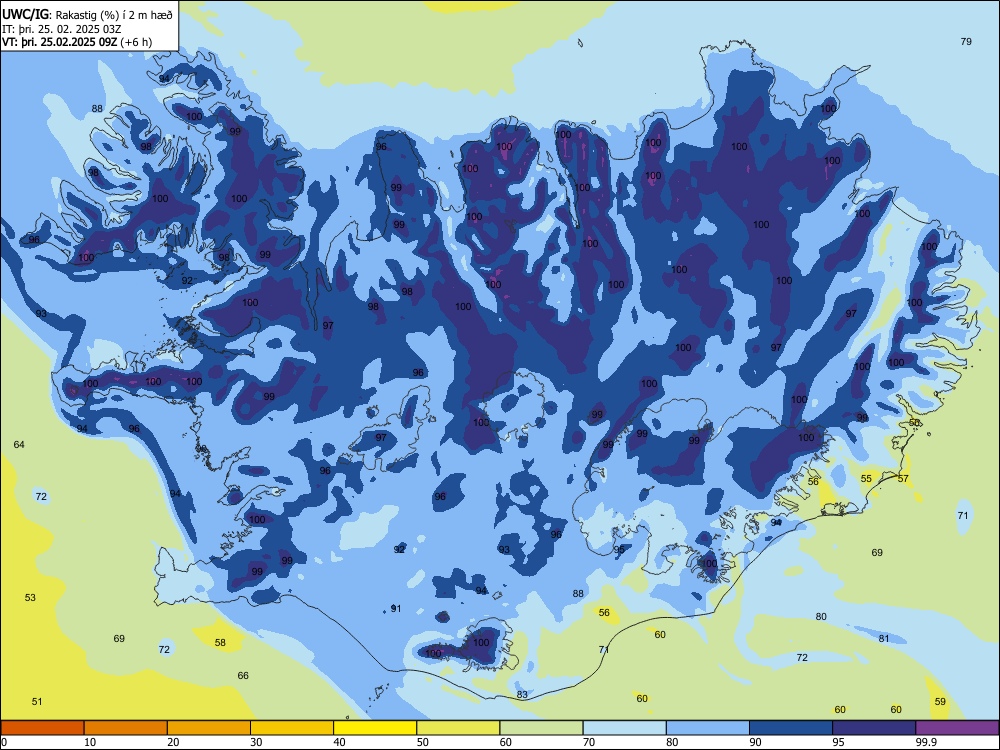Screen dimensions: 1000x750
Task: Click the 40–50 bright yellow legend swatch
Action: click(x=375, y=728)
